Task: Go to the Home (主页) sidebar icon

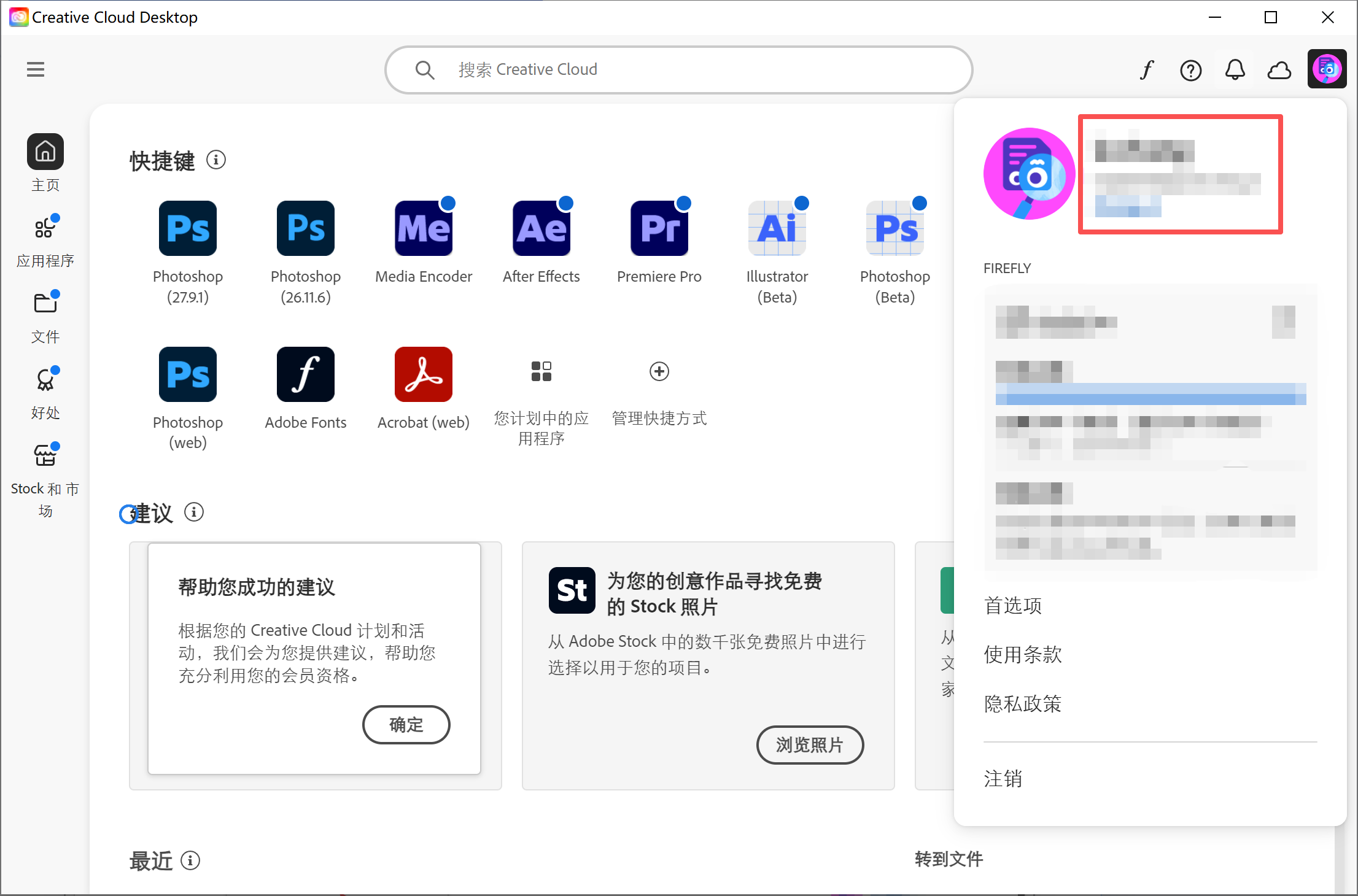Action: click(45, 152)
